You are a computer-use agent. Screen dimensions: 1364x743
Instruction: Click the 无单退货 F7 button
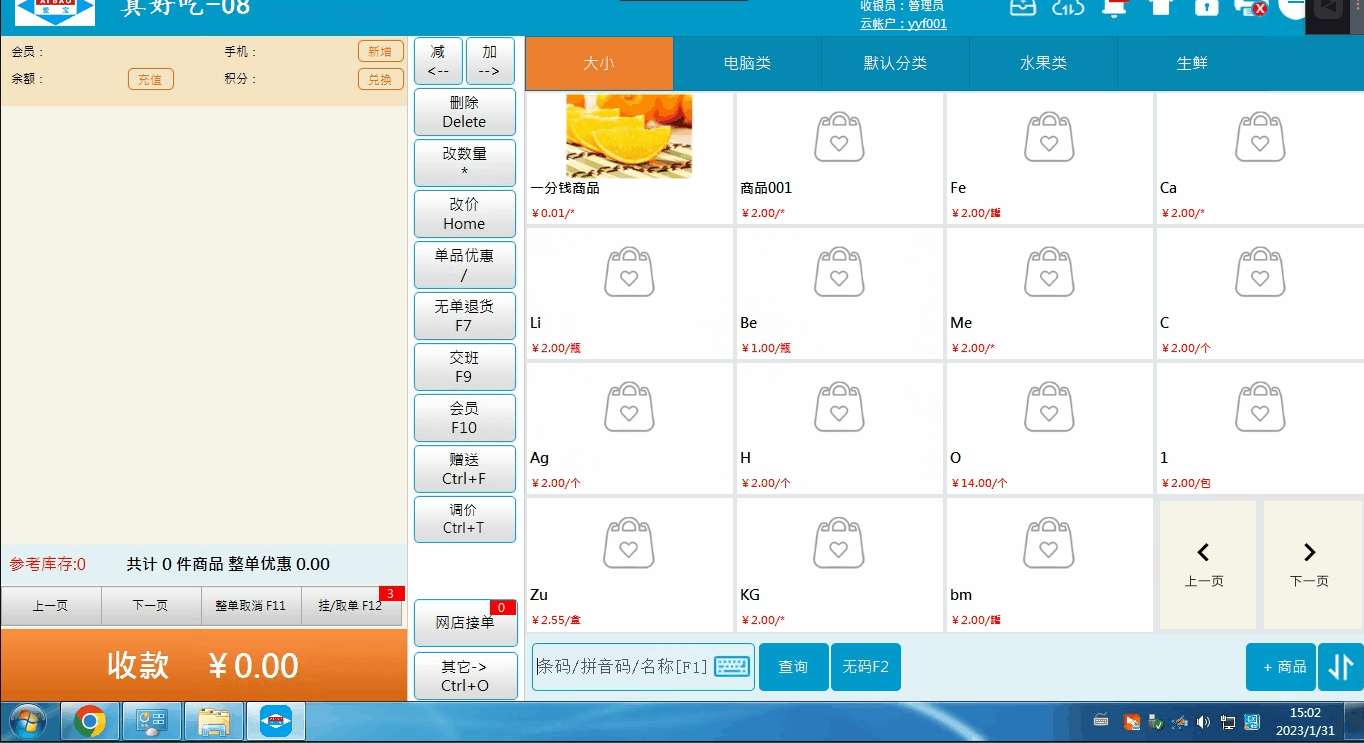pyautogui.click(x=465, y=316)
